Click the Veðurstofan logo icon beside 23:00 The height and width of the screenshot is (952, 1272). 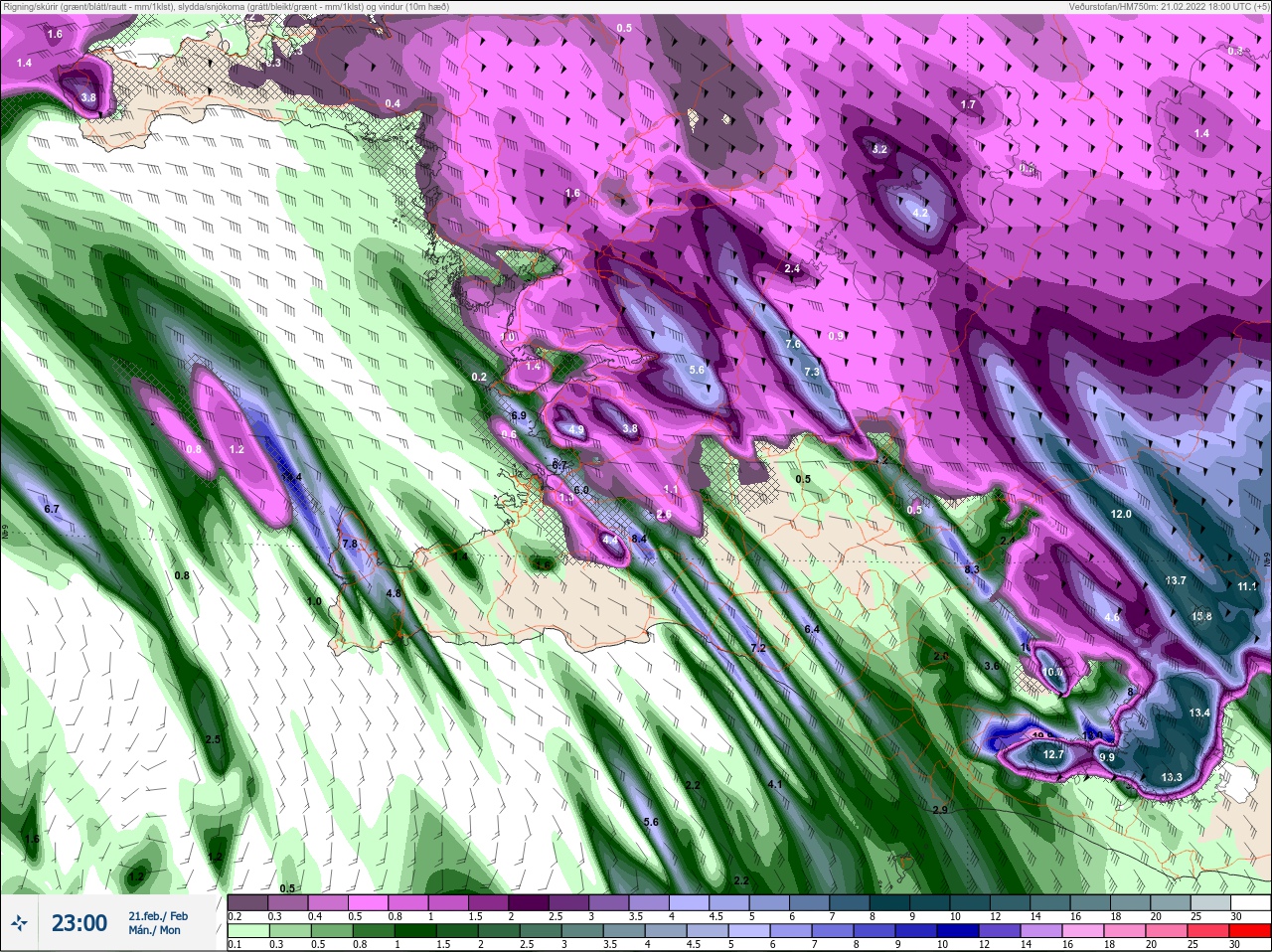point(19,923)
